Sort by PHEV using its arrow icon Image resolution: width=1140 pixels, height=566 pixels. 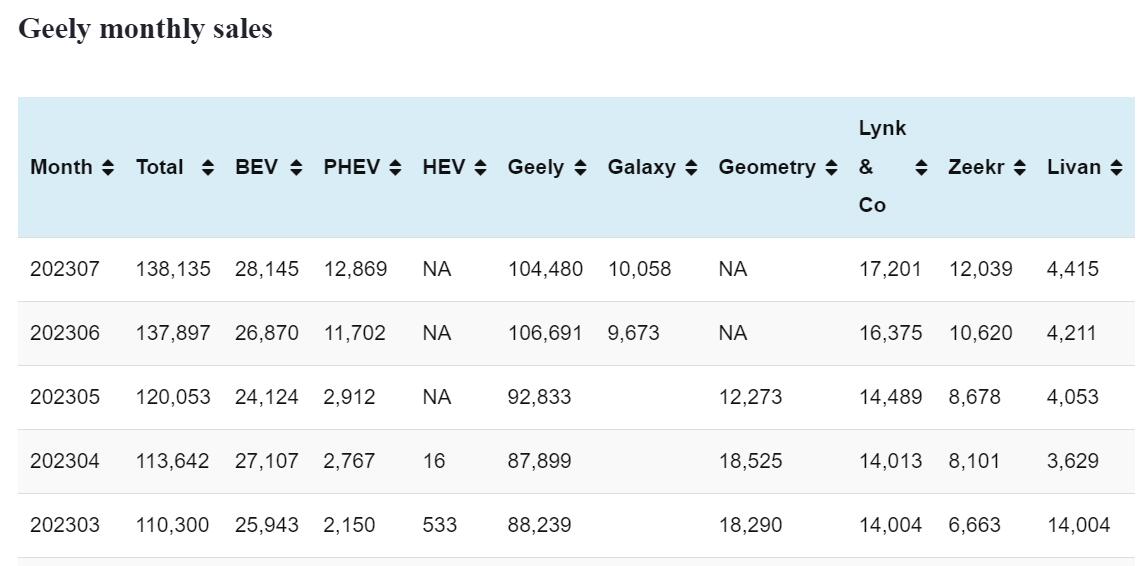point(395,168)
